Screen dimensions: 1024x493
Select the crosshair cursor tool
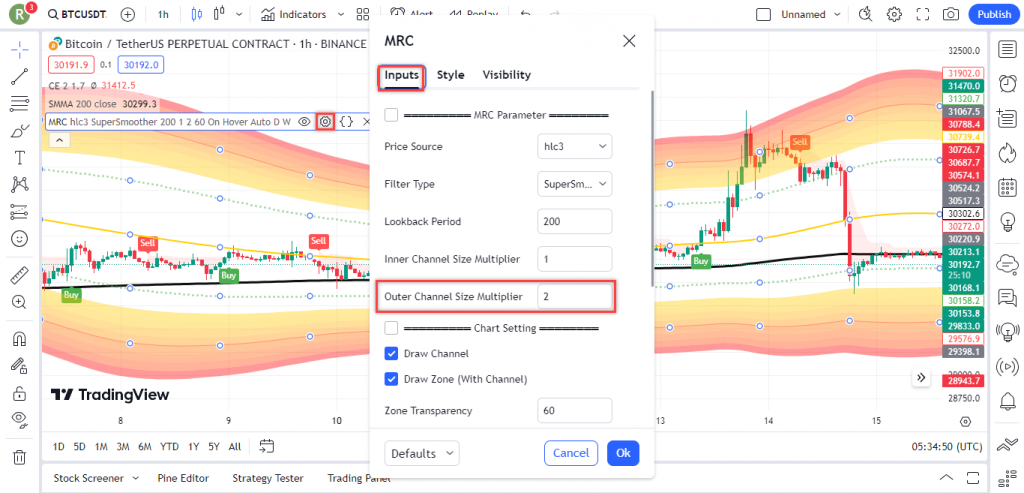pos(20,49)
